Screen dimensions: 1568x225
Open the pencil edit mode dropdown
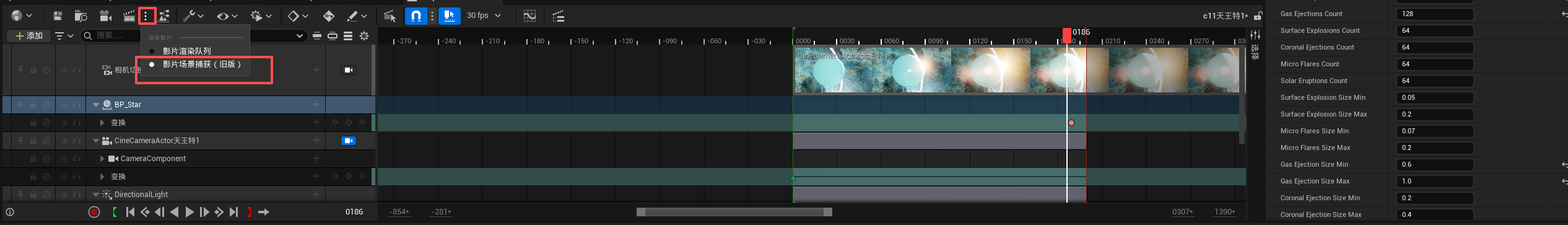click(x=357, y=15)
